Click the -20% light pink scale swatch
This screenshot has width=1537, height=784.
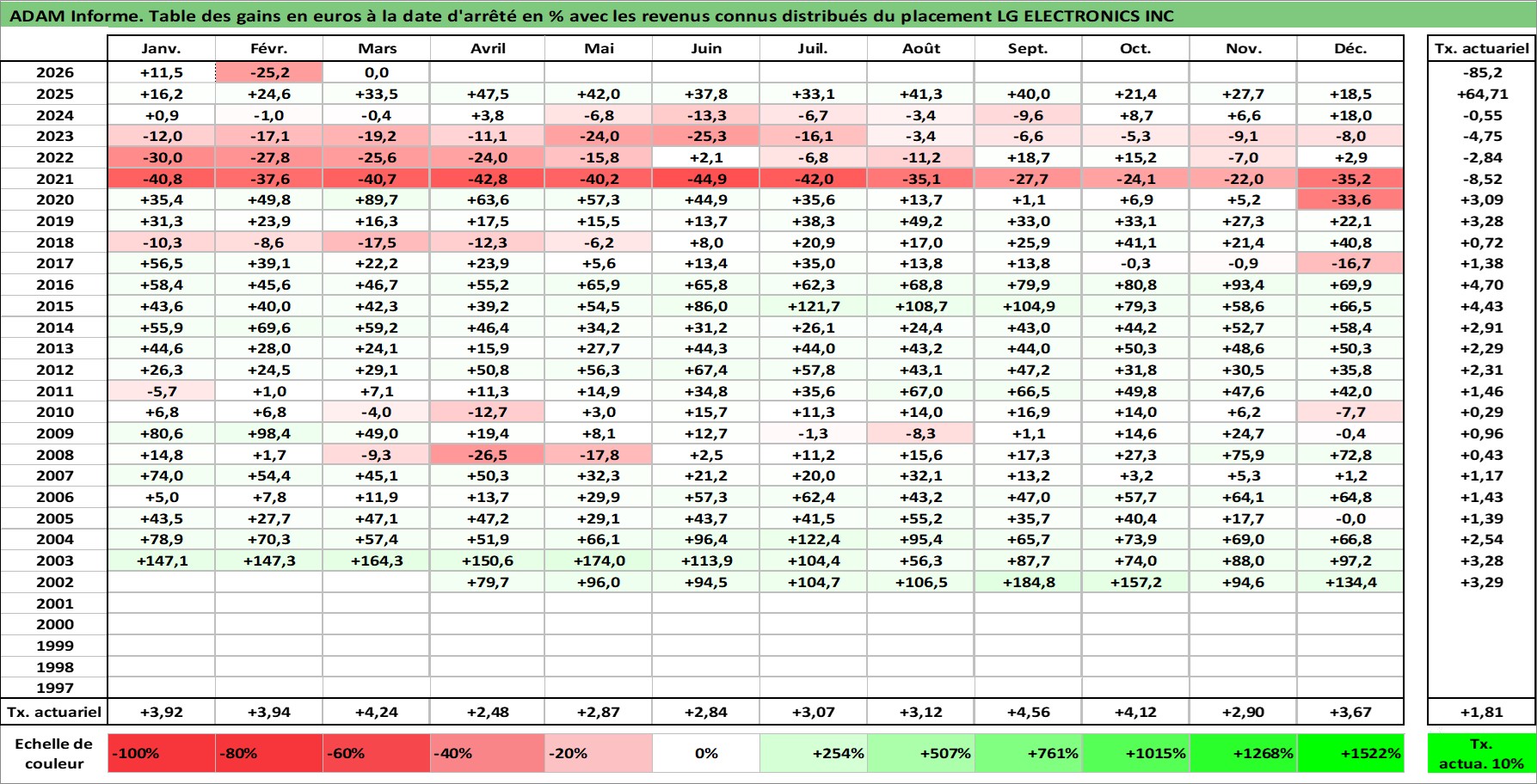coord(599,753)
